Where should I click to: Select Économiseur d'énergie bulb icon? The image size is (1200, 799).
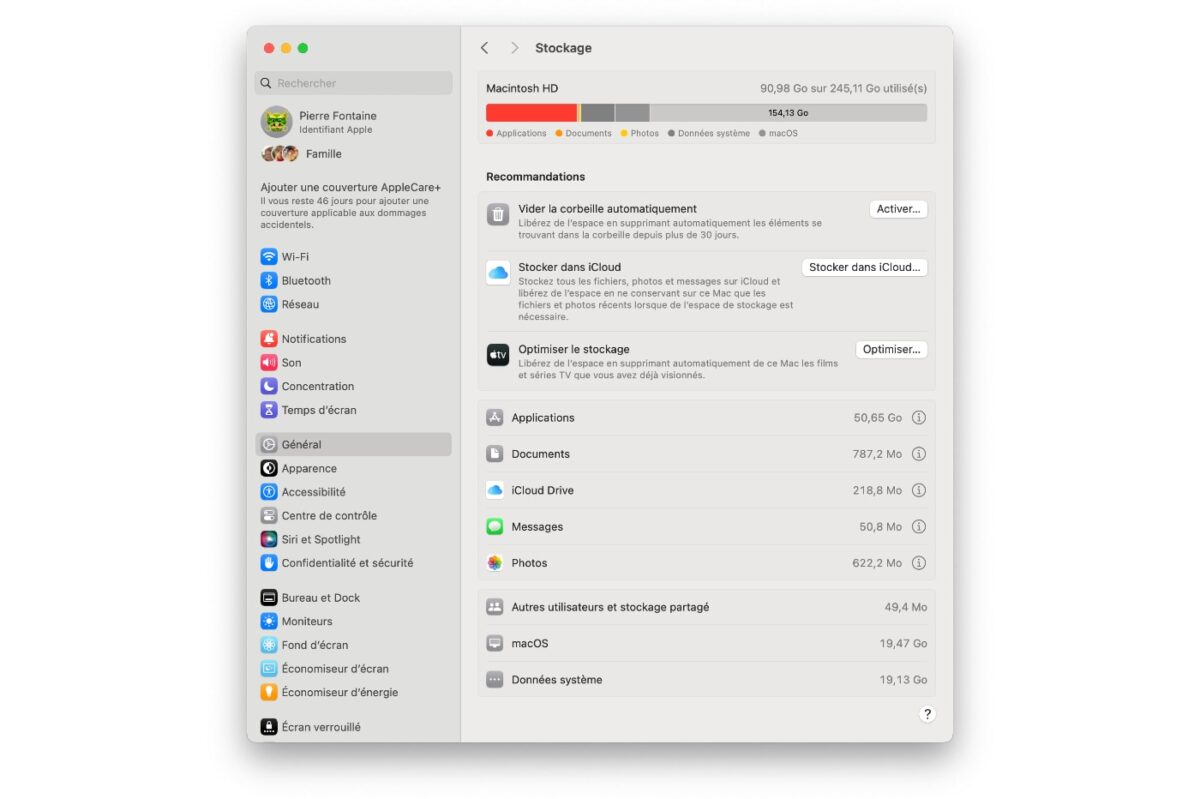click(x=268, y=692)
